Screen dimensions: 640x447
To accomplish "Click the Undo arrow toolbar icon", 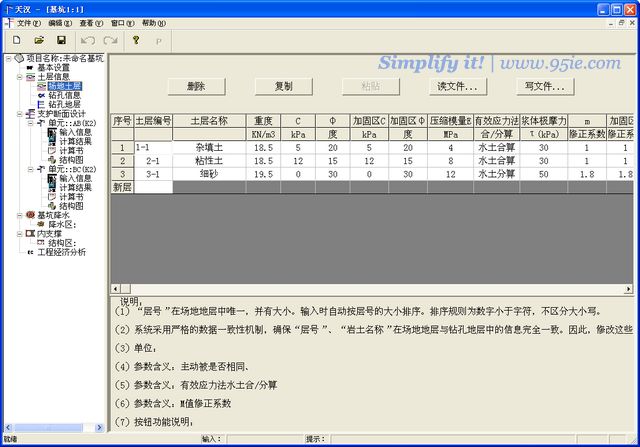I will click(87, 40).
